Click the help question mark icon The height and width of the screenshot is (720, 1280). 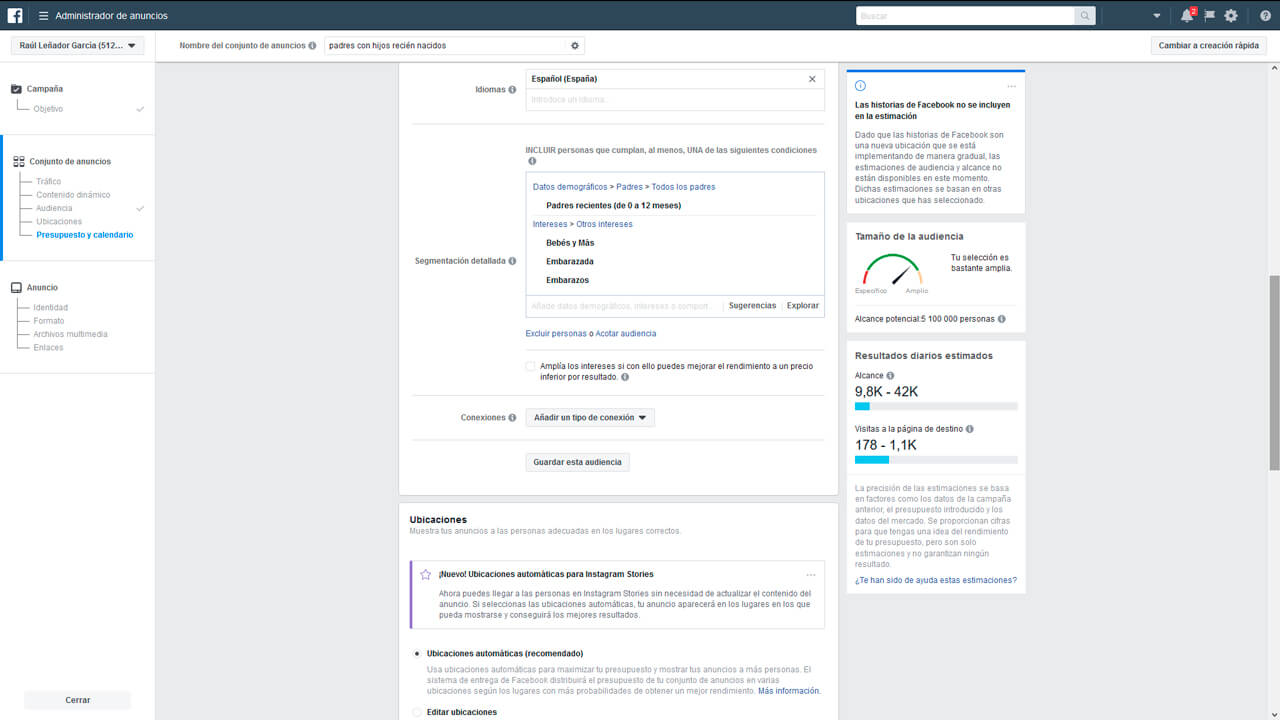click(x=1265, y=16)
